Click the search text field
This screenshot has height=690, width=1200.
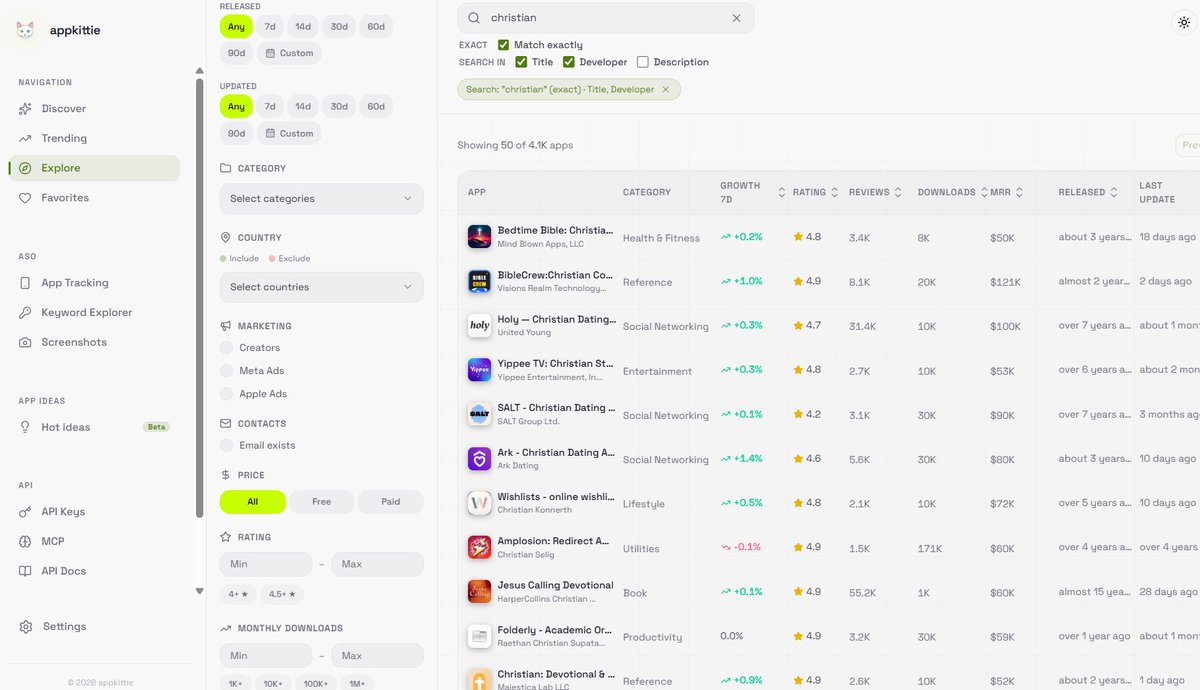(x=607, y=18)
